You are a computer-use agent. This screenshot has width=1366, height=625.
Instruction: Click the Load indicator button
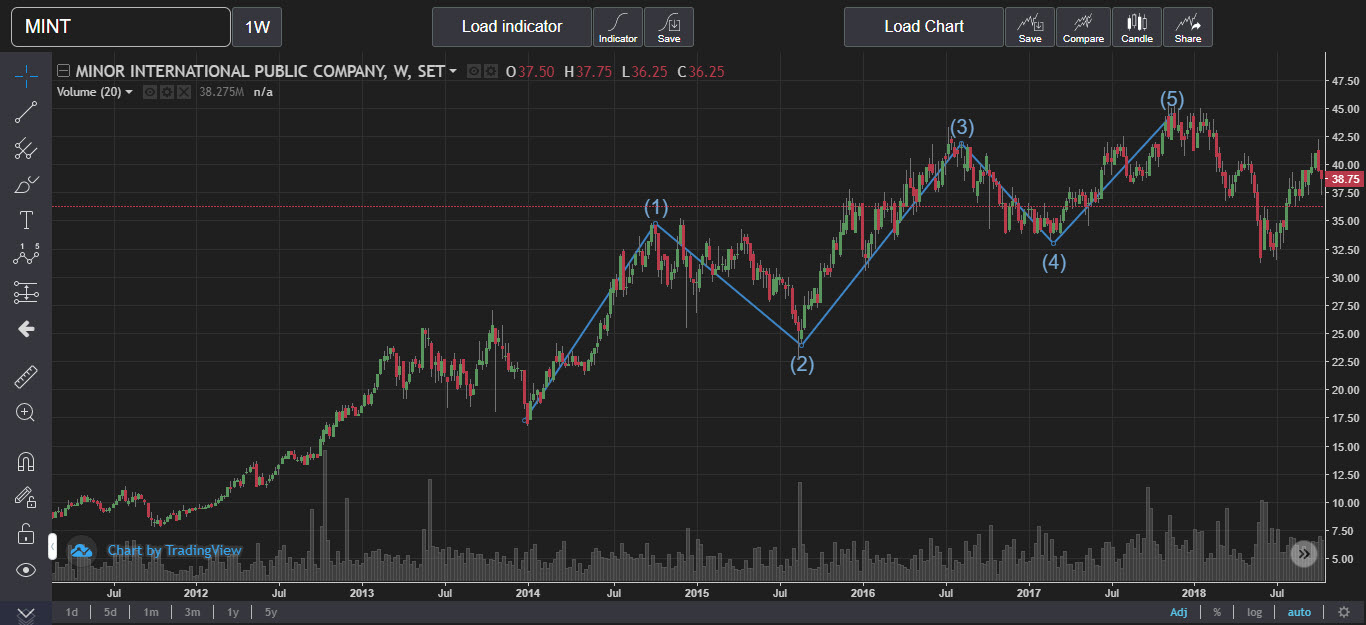[x=512, y=27]
